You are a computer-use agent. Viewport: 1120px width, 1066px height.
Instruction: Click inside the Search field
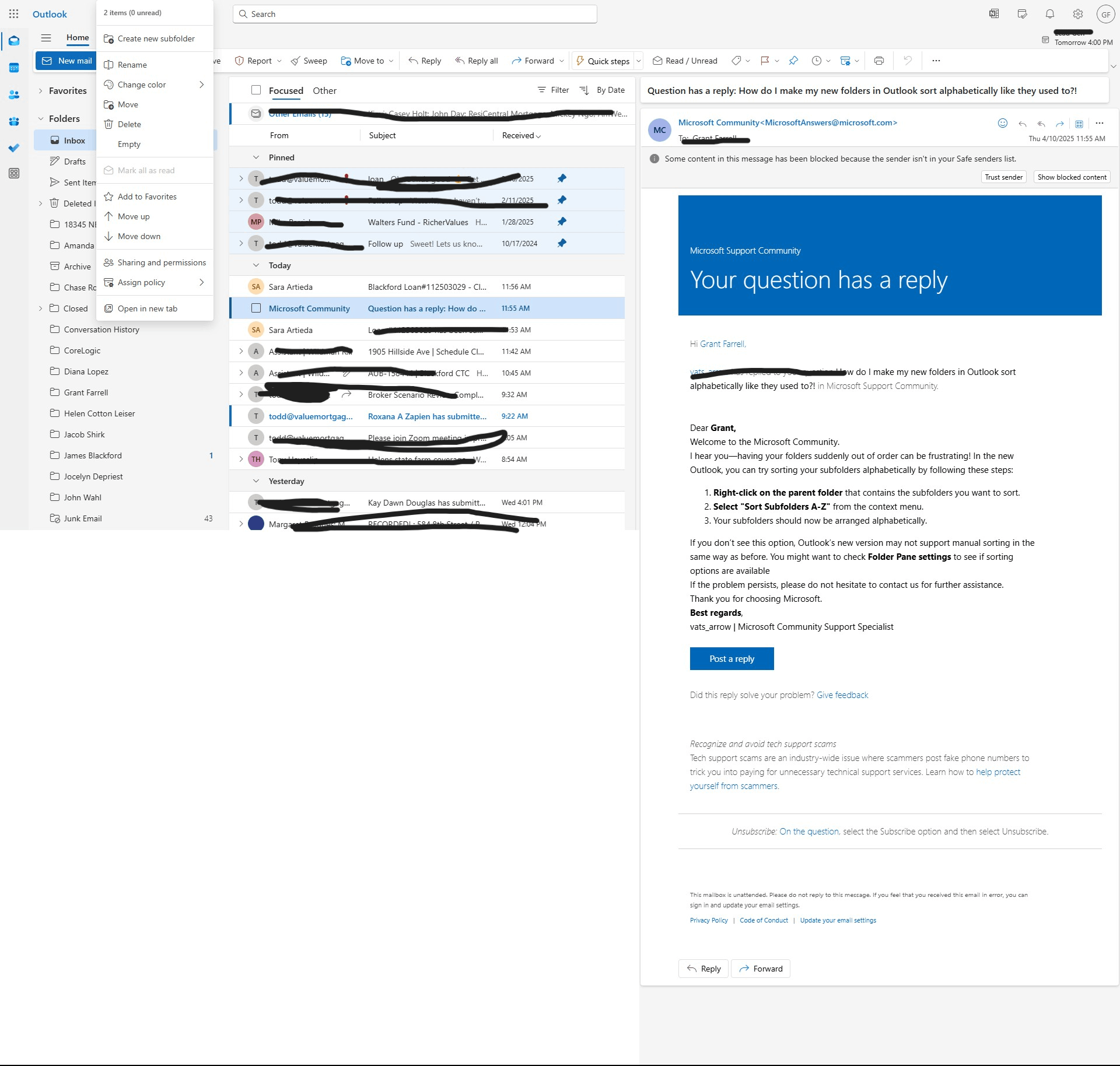tap(414, 13)
